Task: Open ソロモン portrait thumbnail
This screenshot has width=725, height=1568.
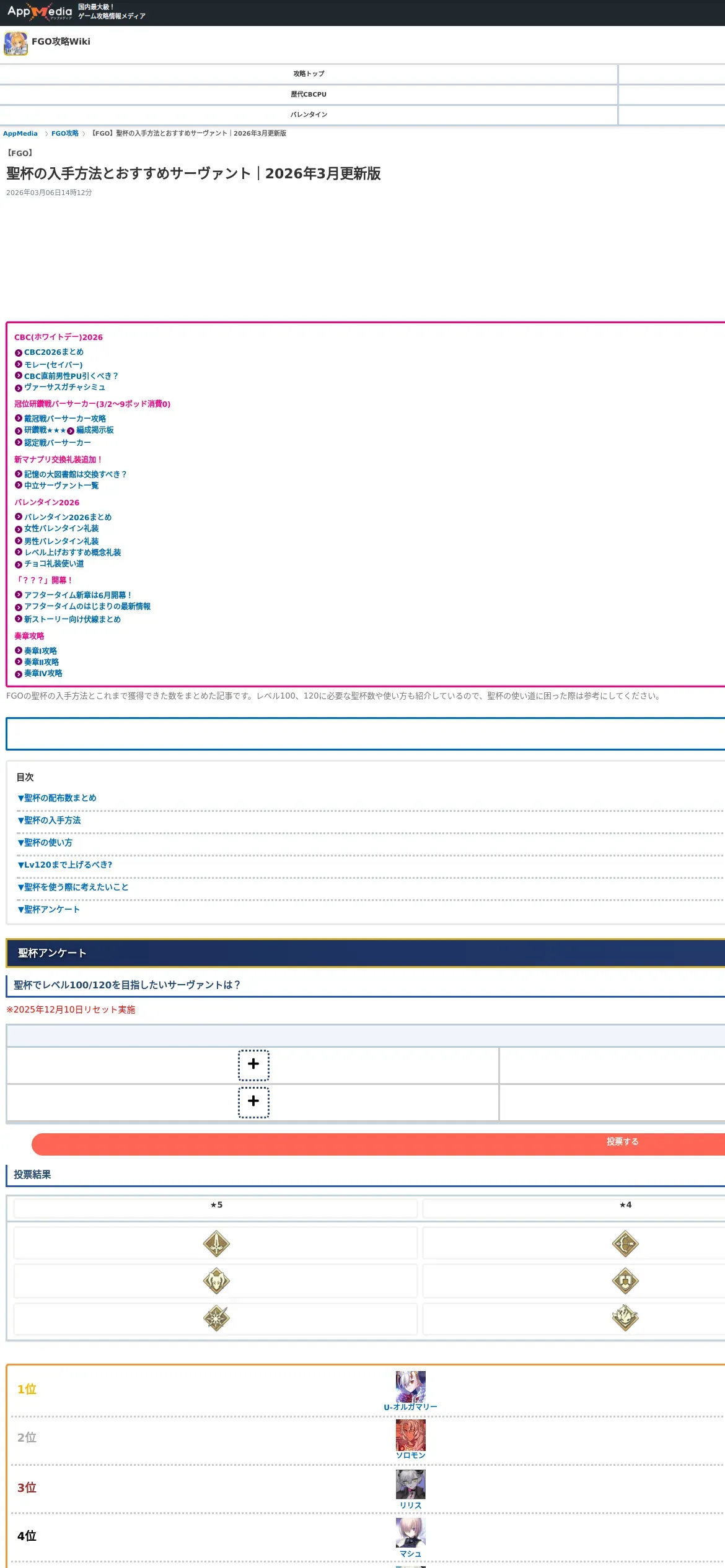Action: point(411,1435)
